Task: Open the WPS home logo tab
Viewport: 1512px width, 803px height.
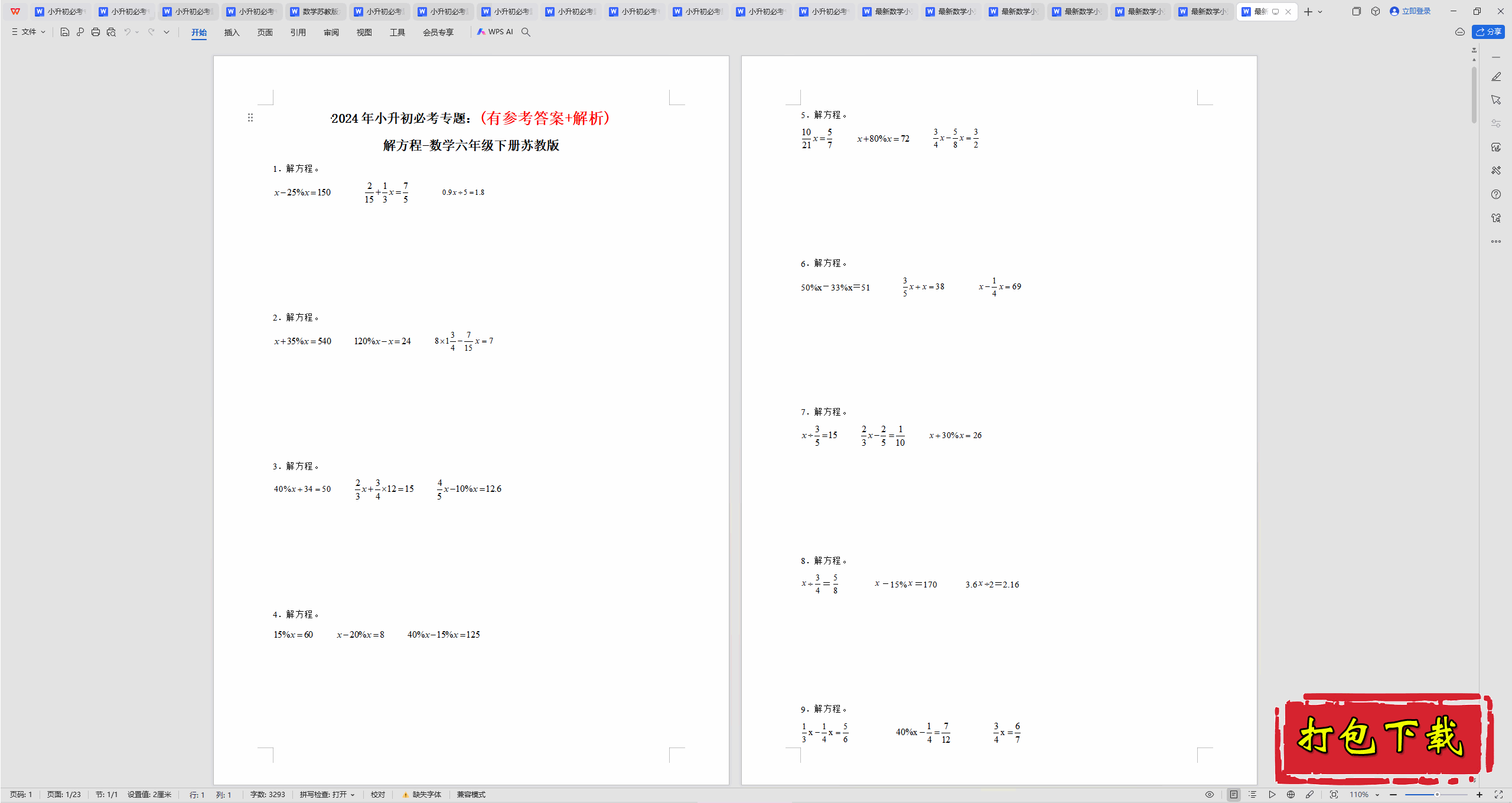Action: click(15, 11)
